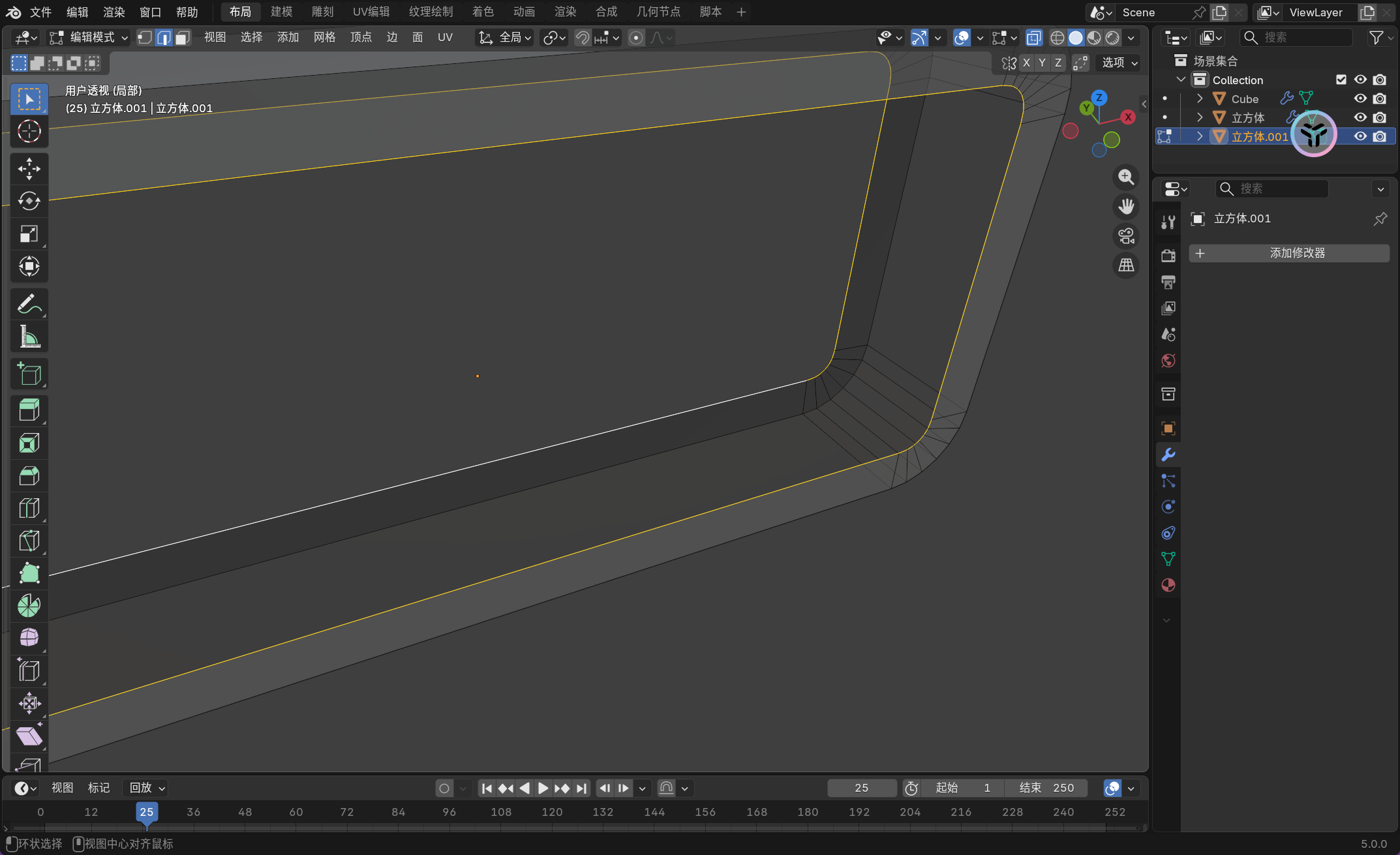Switch to the UV编辑 workspace tab
Screen dimensions: 1400x855
(x=371, y=12)
